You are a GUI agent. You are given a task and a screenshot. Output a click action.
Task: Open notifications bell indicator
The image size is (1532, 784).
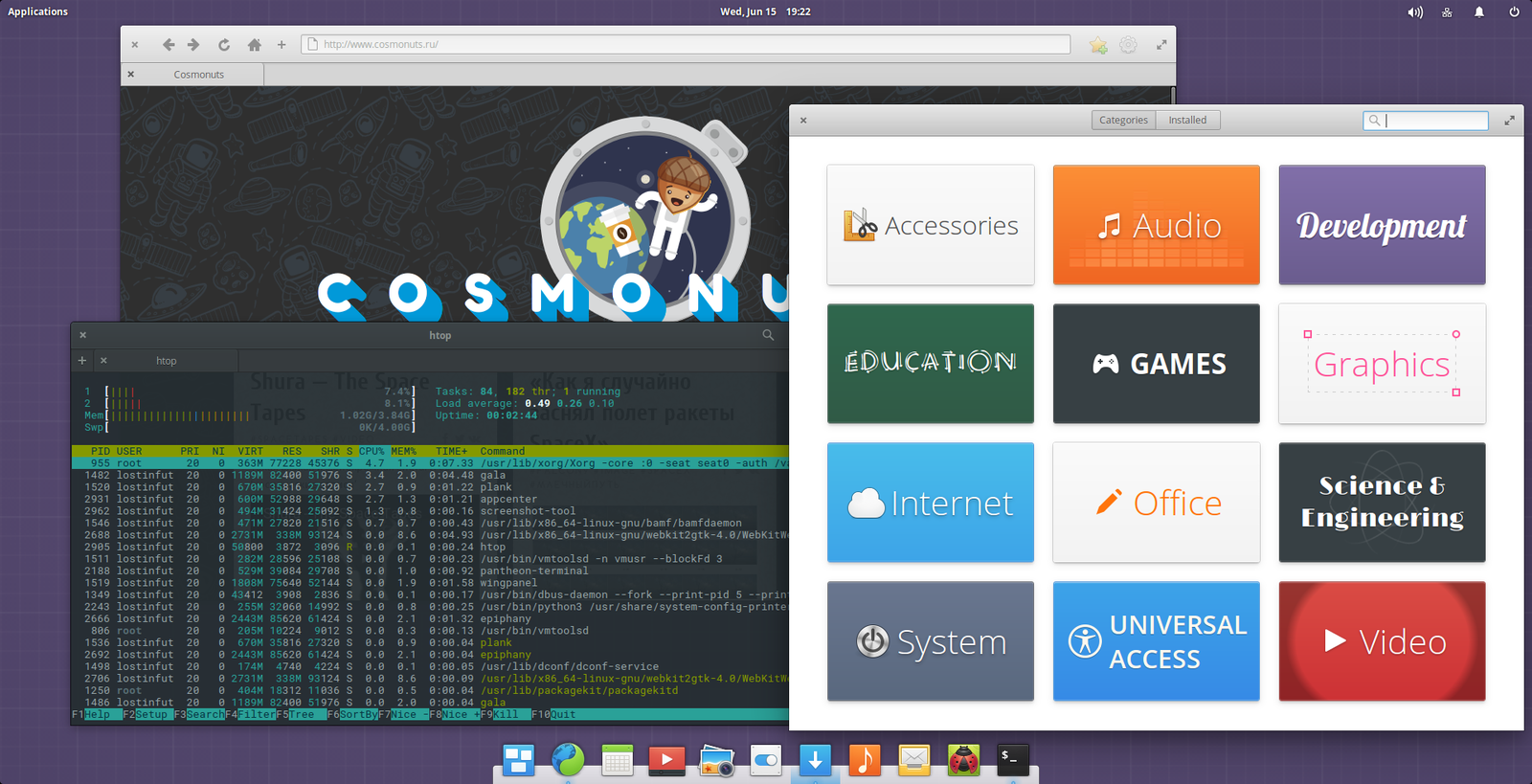[x=1479, y=12]
